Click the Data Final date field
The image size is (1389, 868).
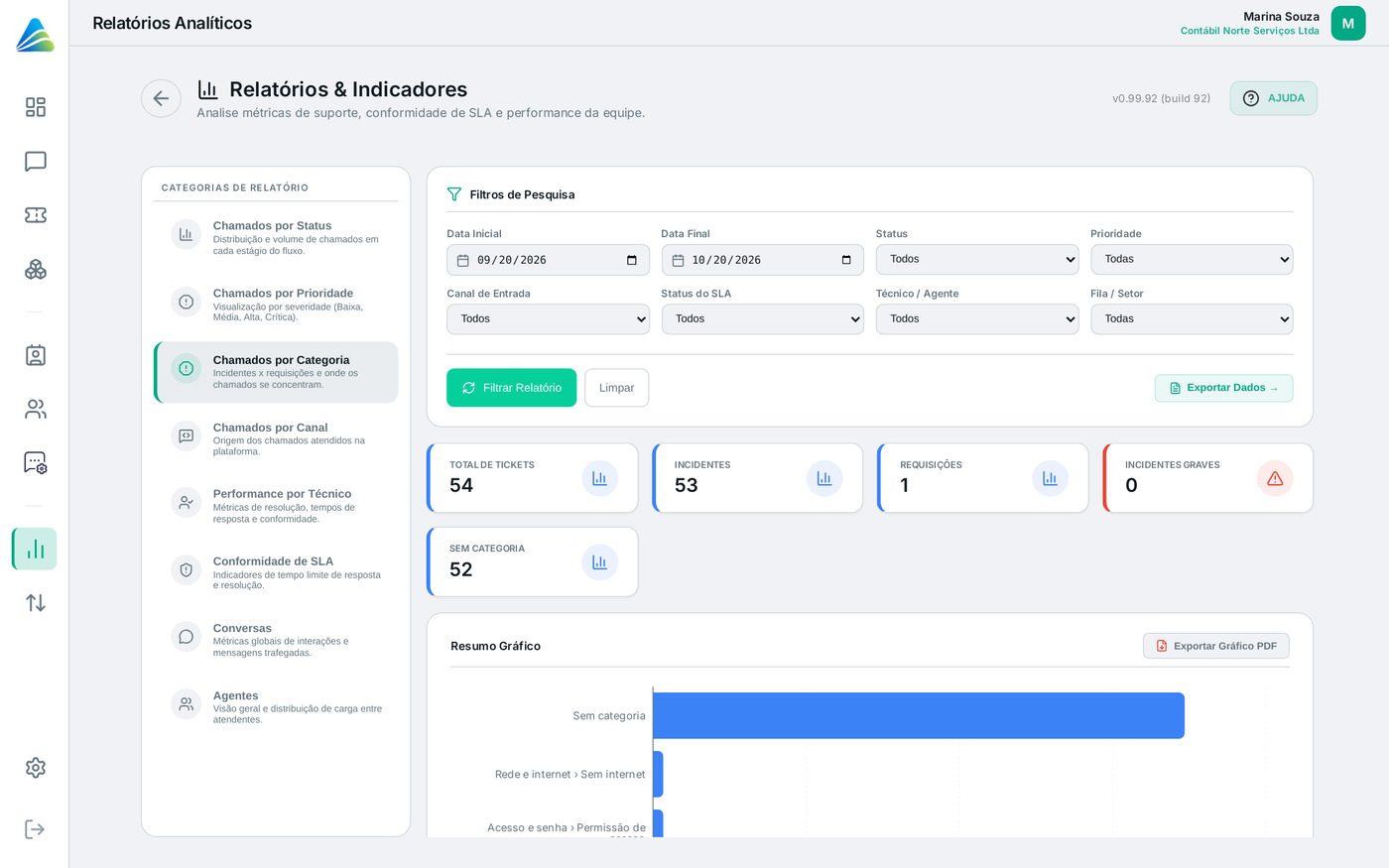763,260
